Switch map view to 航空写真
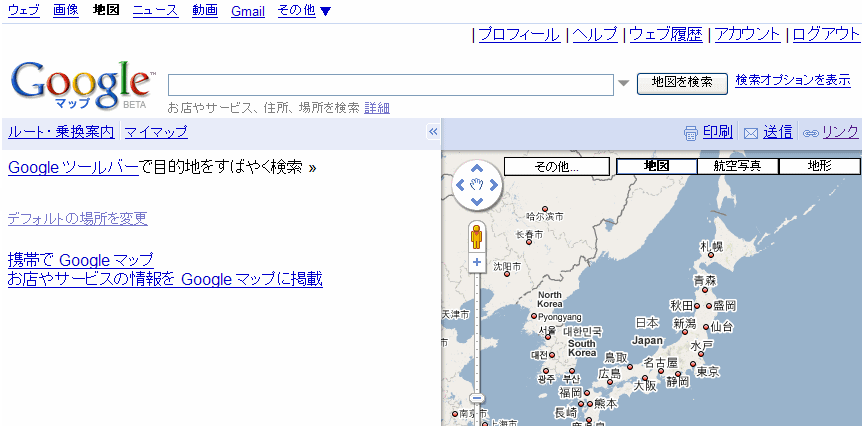 [738, 166]
